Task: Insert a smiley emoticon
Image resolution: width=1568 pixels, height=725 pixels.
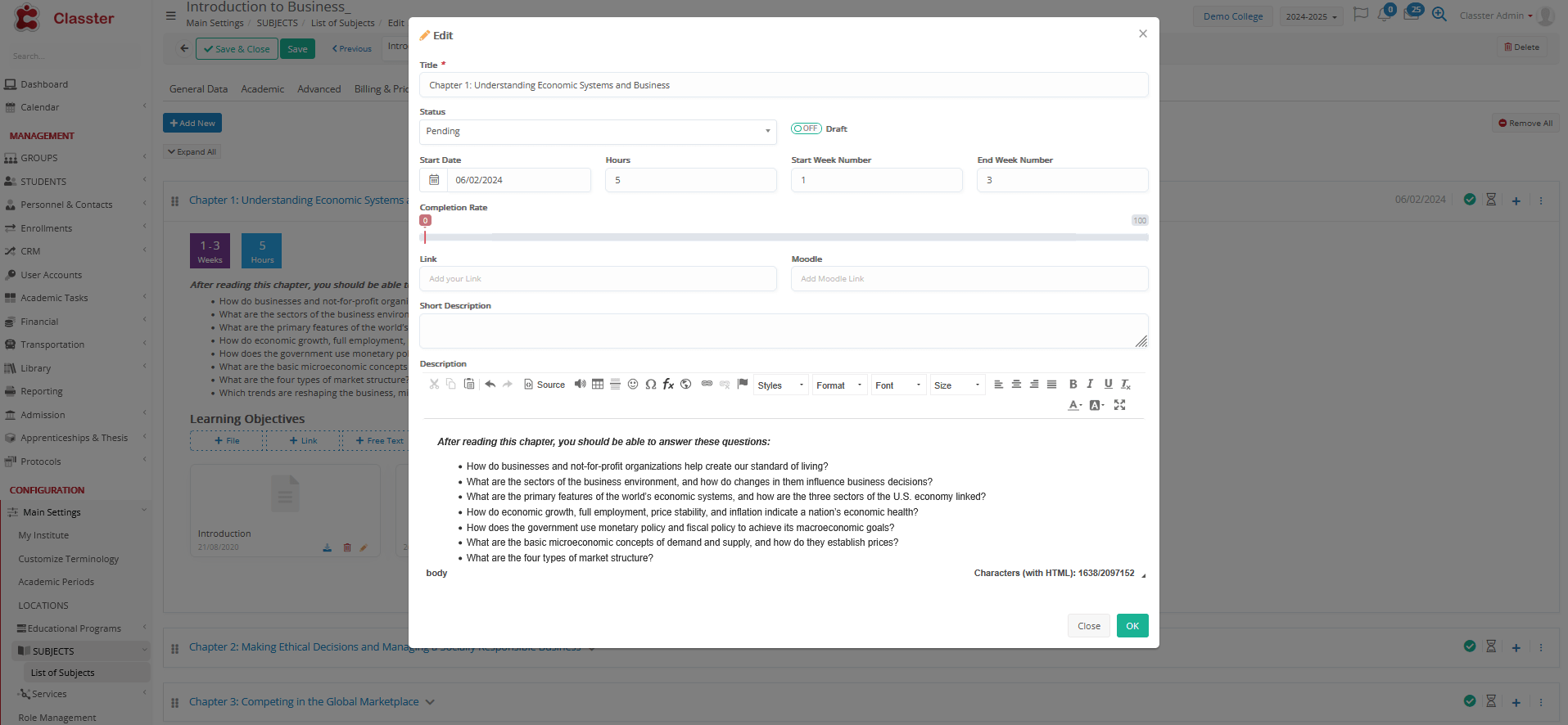Action: (633, 385)
